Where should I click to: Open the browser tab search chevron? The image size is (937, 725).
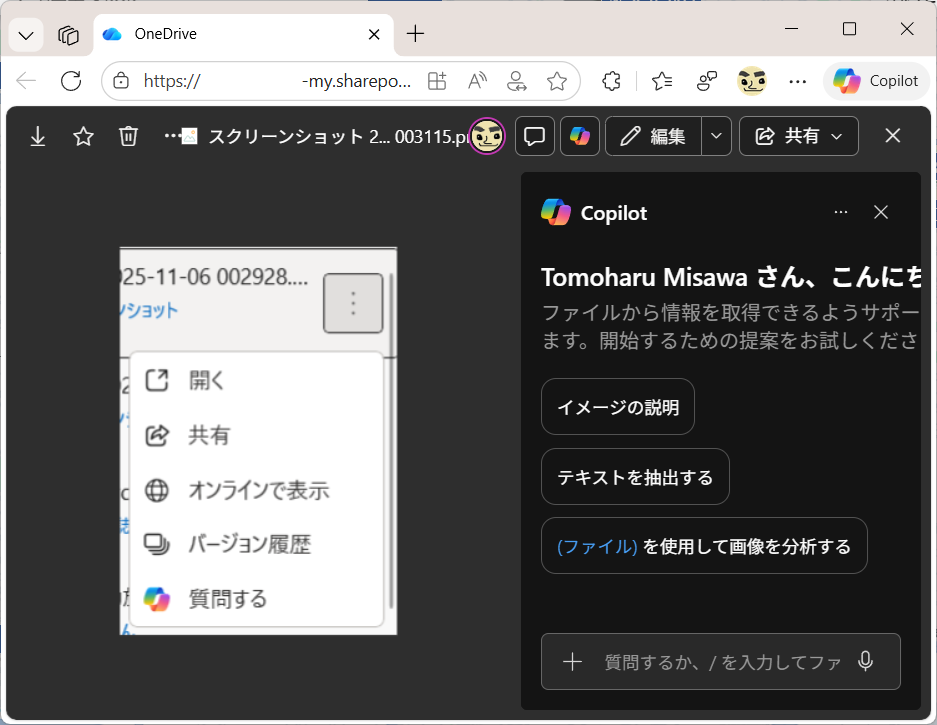[26, 35]
